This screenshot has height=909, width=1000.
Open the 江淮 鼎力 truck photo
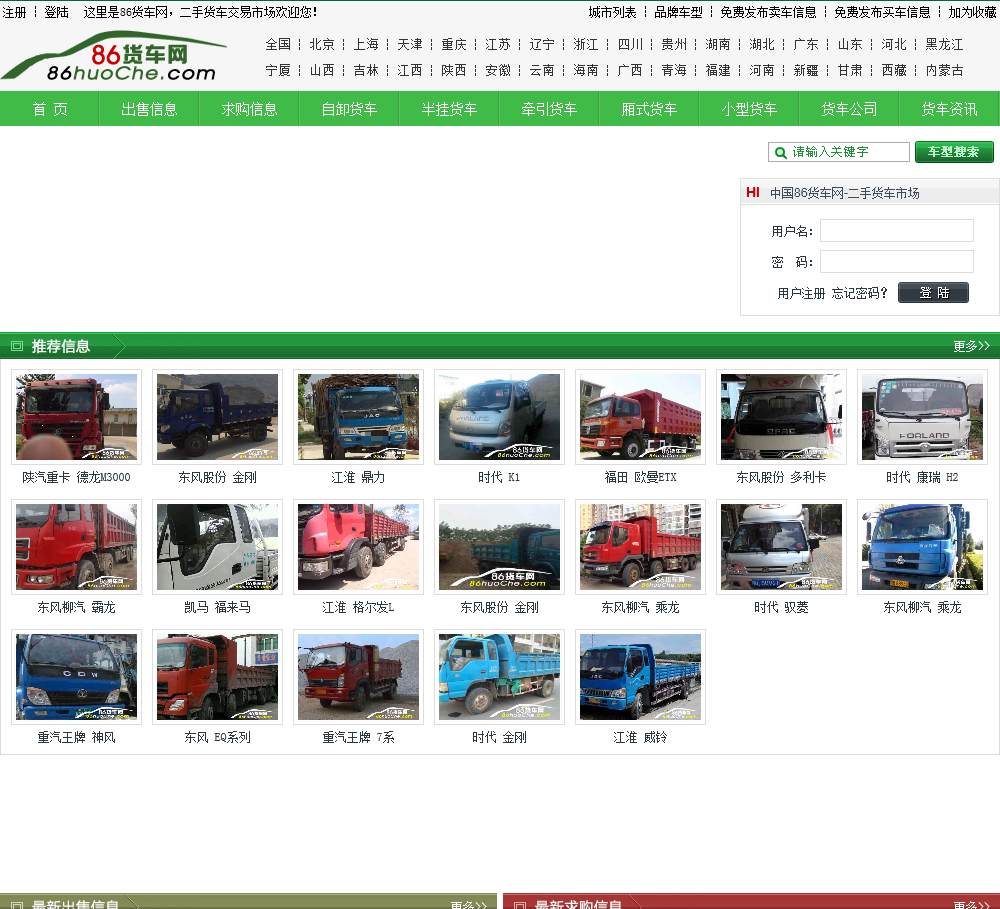(x=358, y=417)
